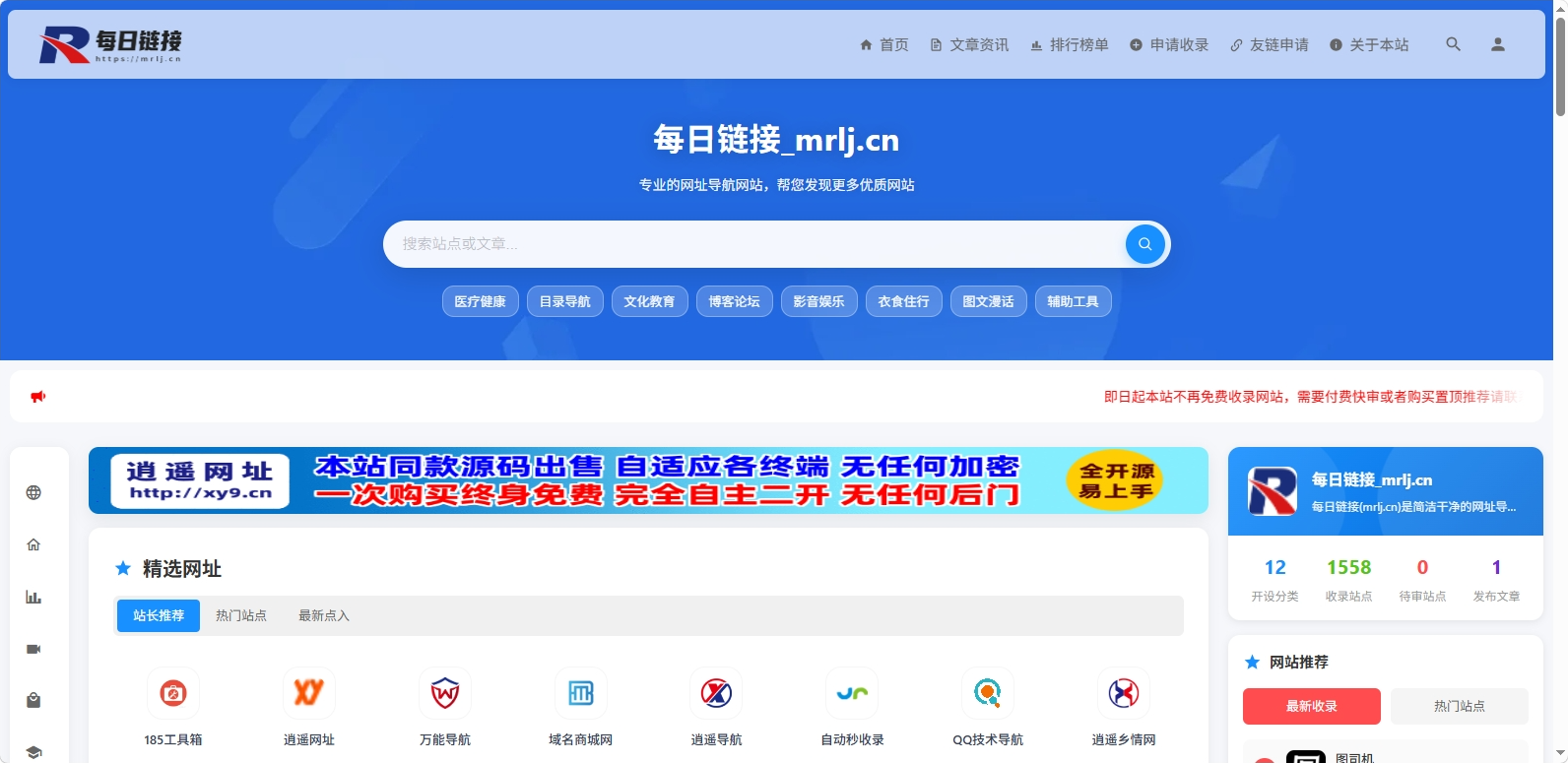Click the 目录导航 category tag
This screenshot has height=763, width=1568.
pos(565,301)
